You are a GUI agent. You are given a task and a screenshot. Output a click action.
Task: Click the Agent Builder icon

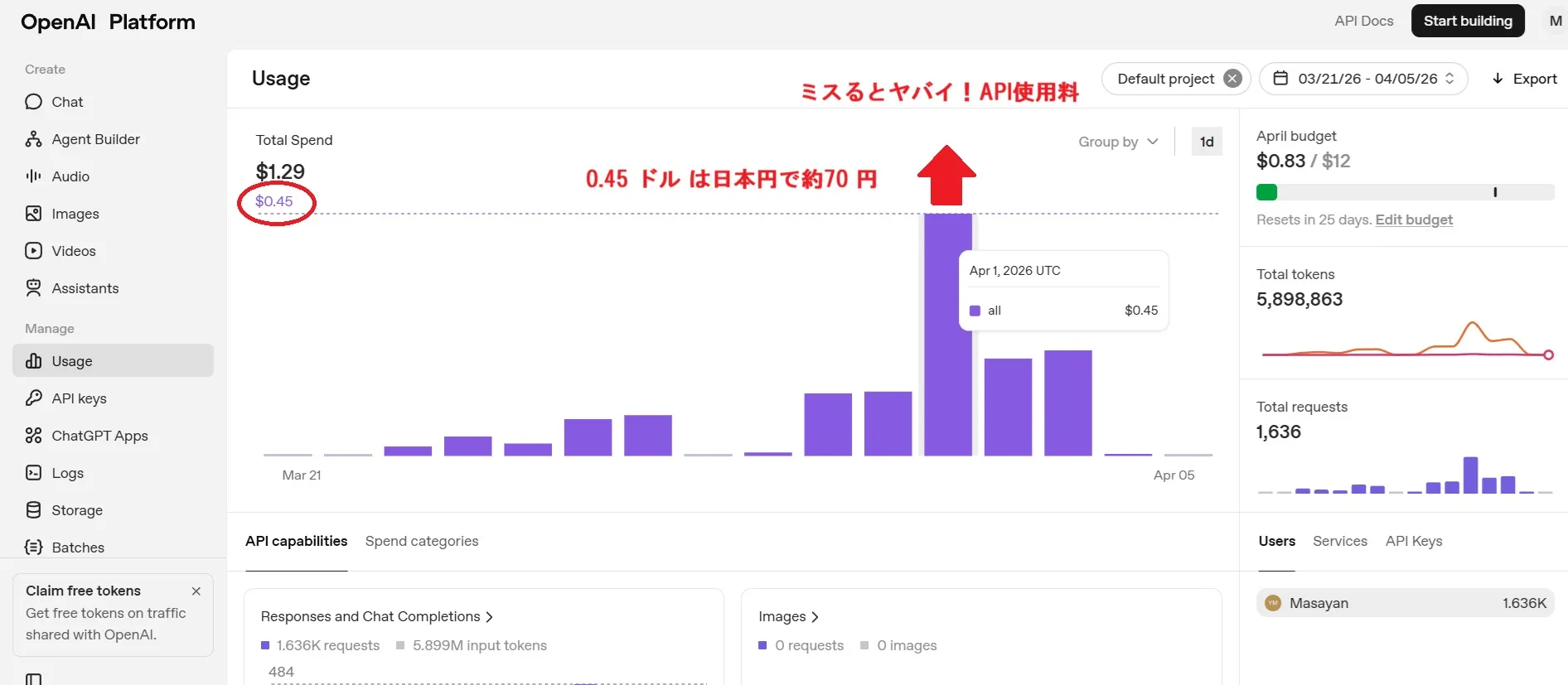click(x=33, y=139)
